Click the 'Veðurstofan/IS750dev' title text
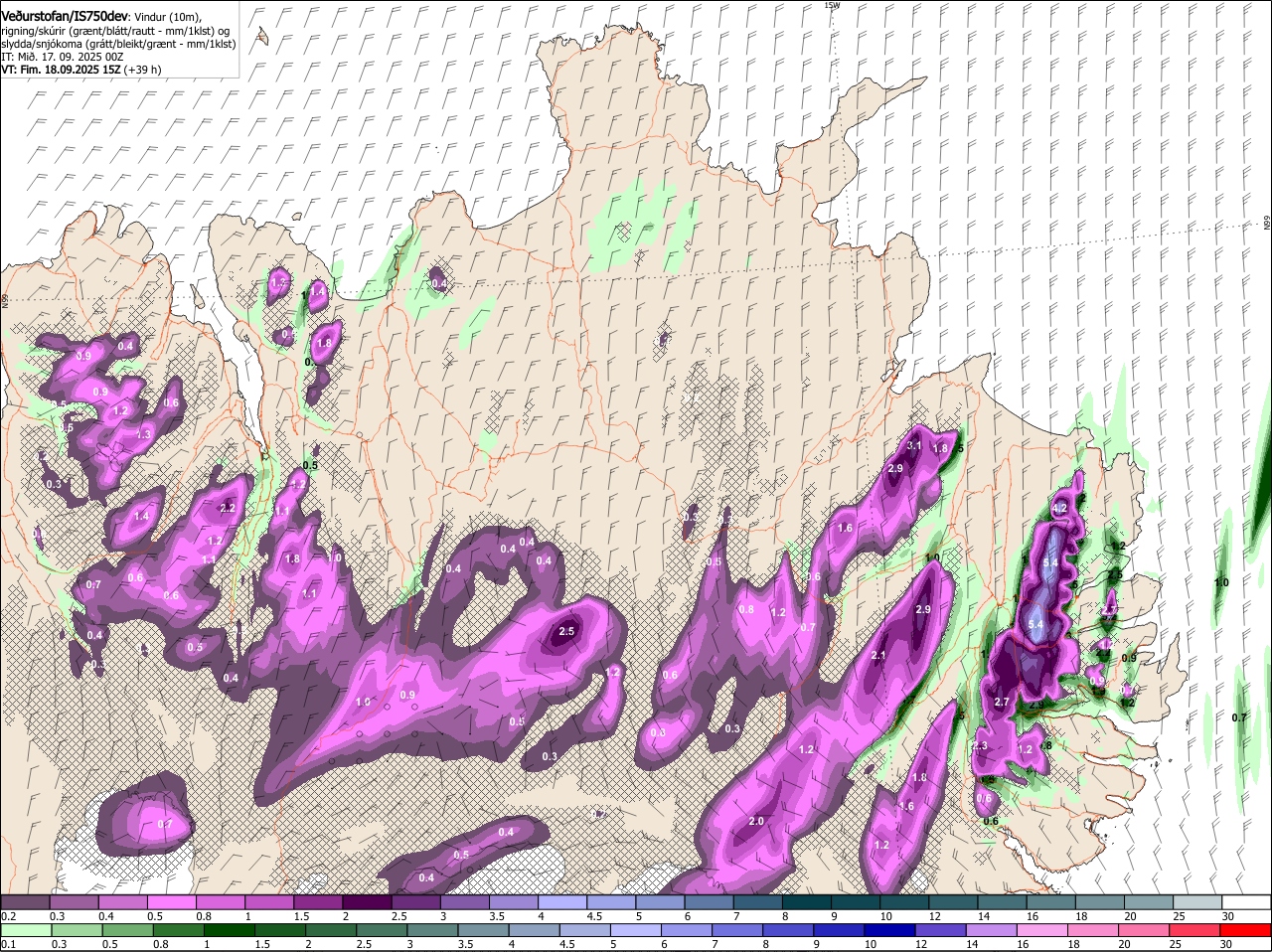 pyautogui.click(x=65, y=15)
